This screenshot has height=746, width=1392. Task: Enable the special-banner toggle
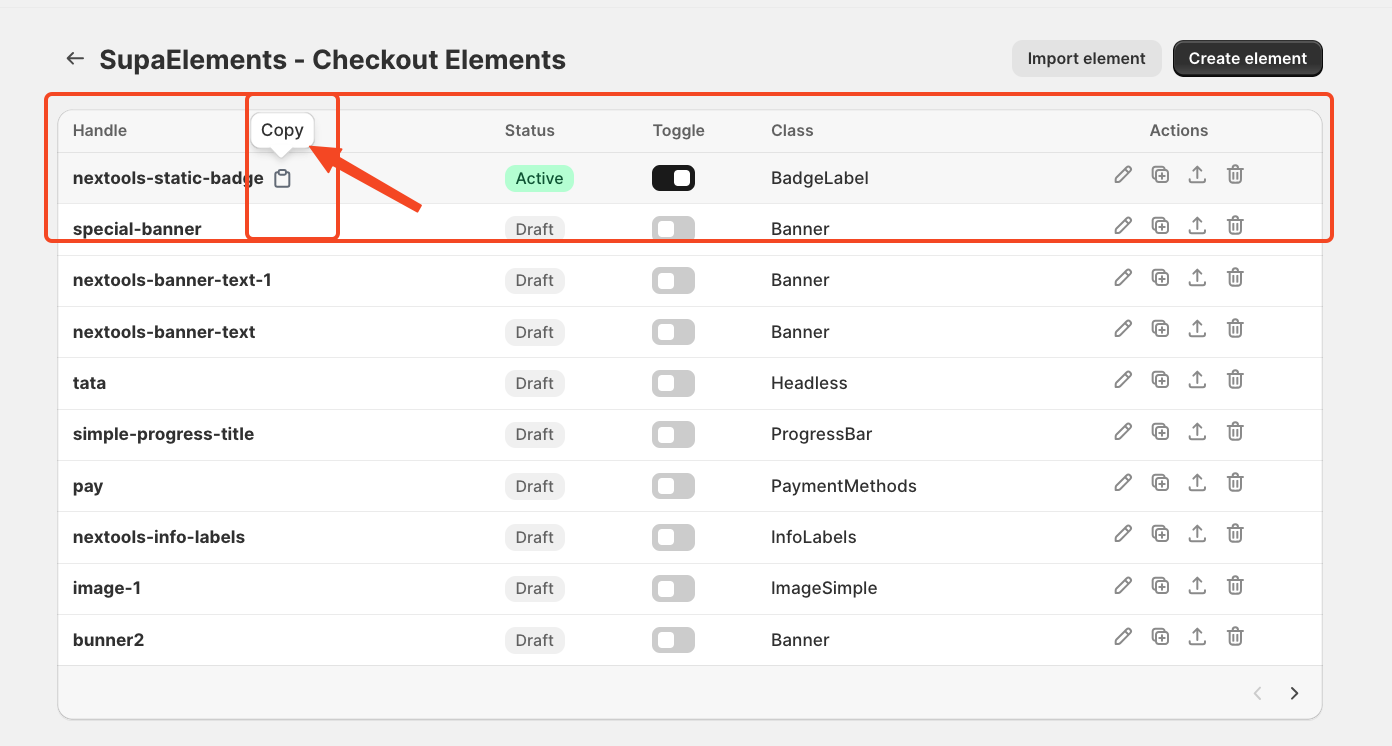pyautogui.click(x=673, y=229)
